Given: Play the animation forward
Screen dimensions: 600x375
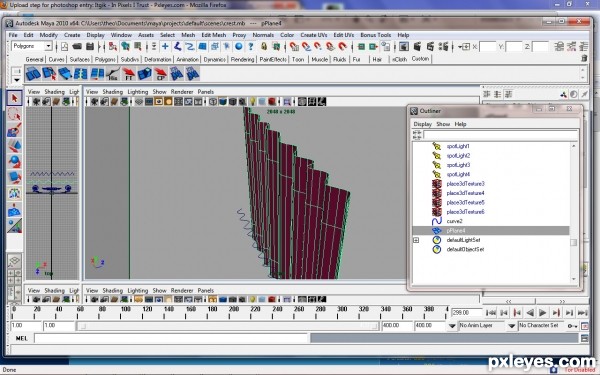Looking at the screenshot, I should (x=543, y=313).
